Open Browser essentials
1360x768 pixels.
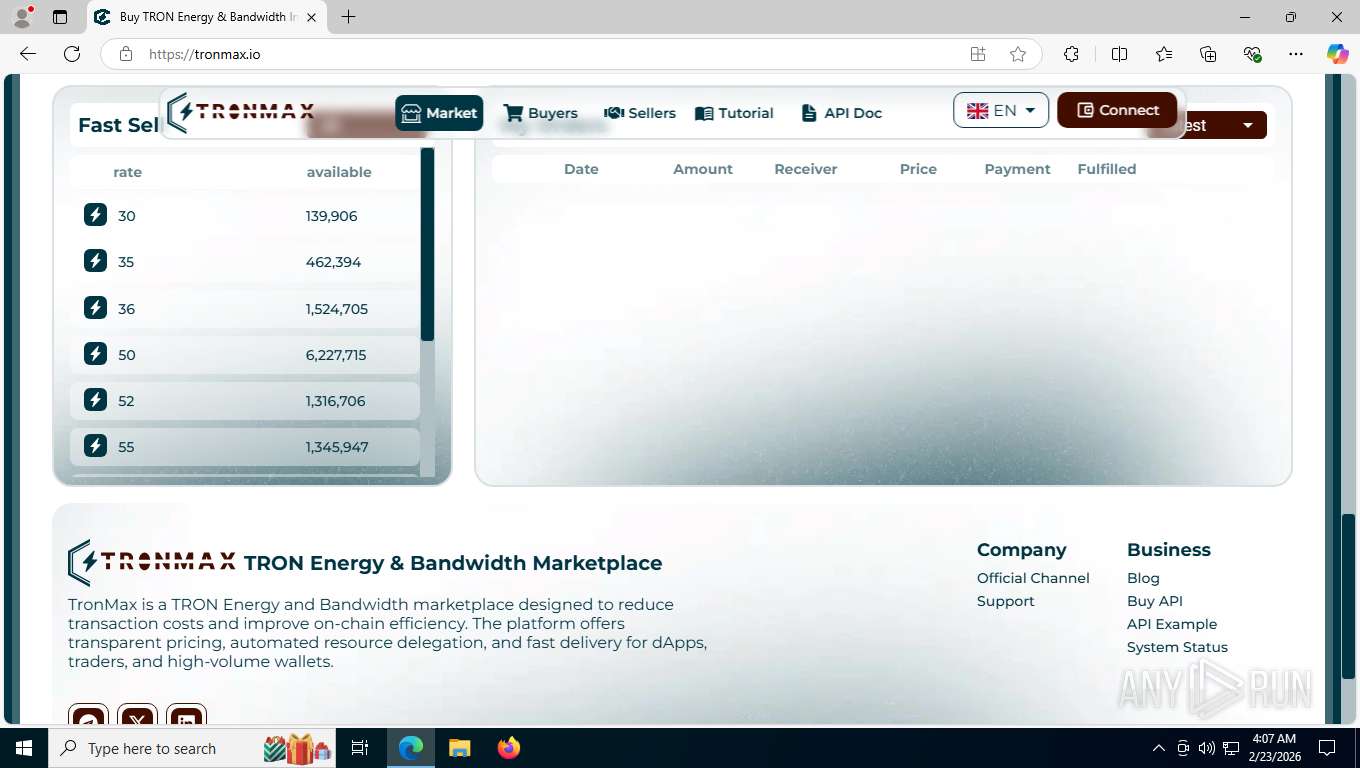pyautogui.click(x=1252, y=54)
